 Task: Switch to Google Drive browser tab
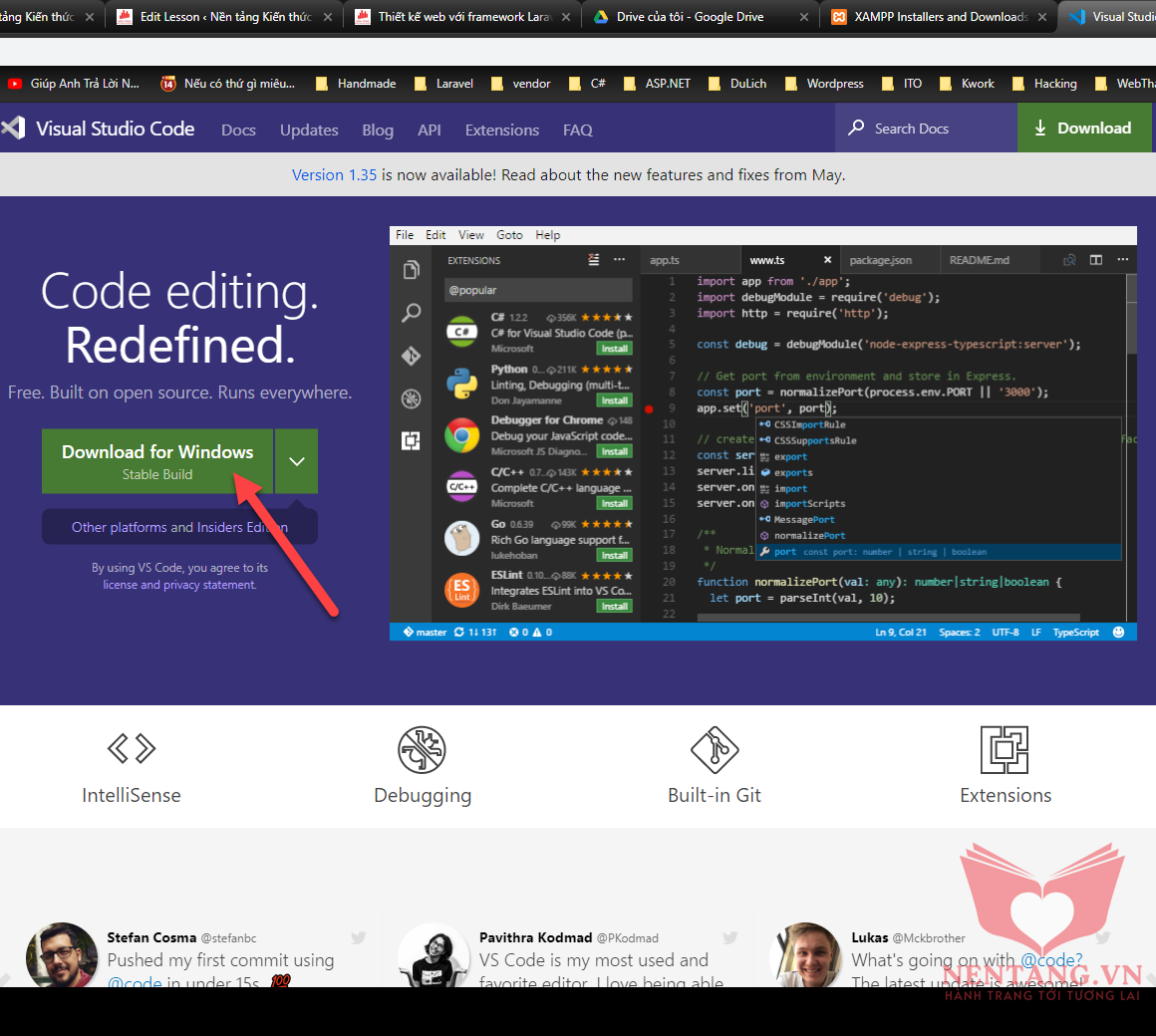690,17
